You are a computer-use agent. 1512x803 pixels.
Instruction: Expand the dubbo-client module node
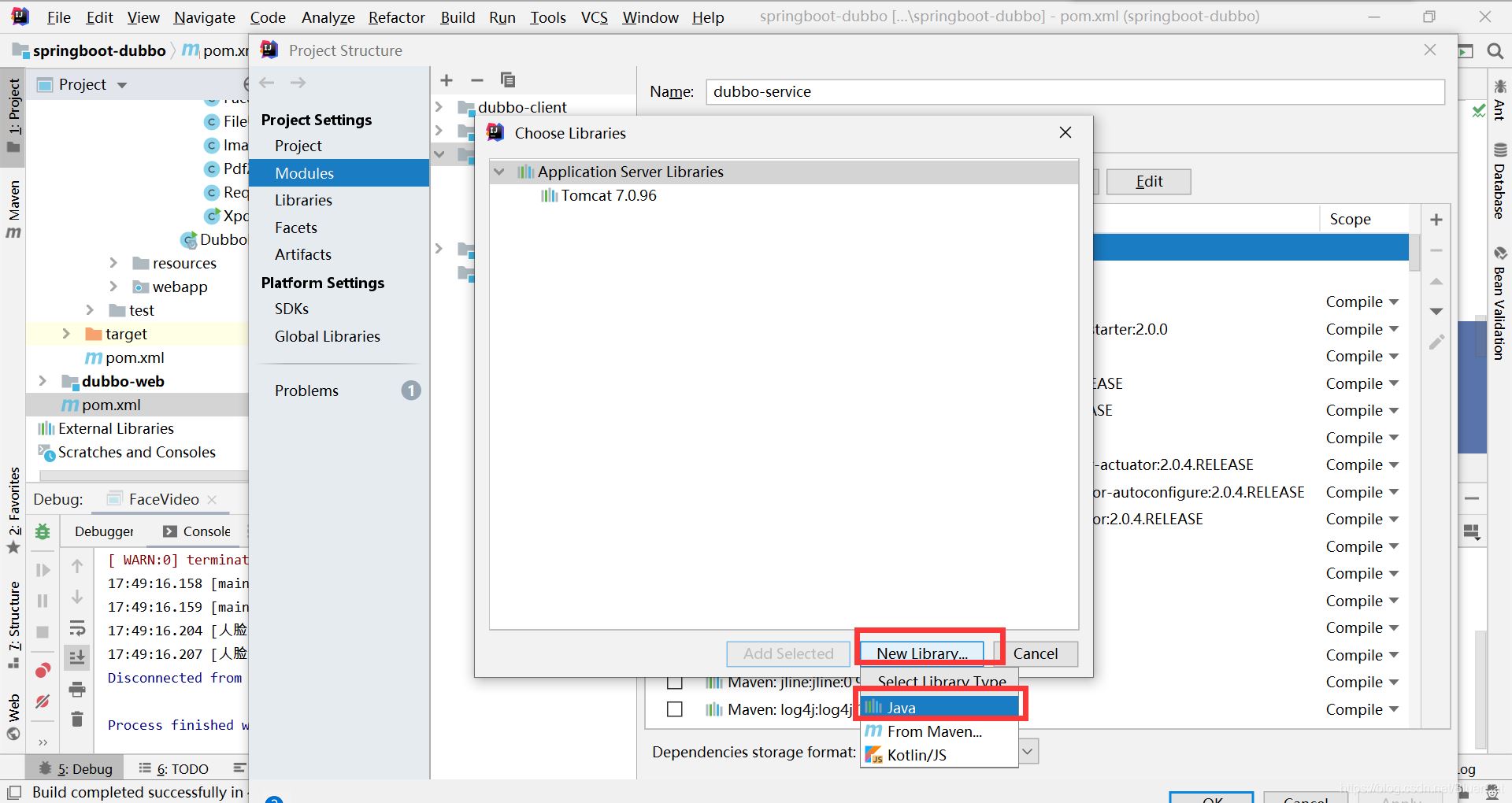pos(439,107)
